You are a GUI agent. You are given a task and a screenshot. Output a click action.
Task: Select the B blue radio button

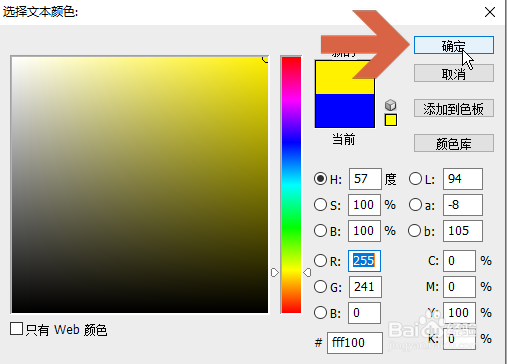pyautogui.click(x=320, y=313)
